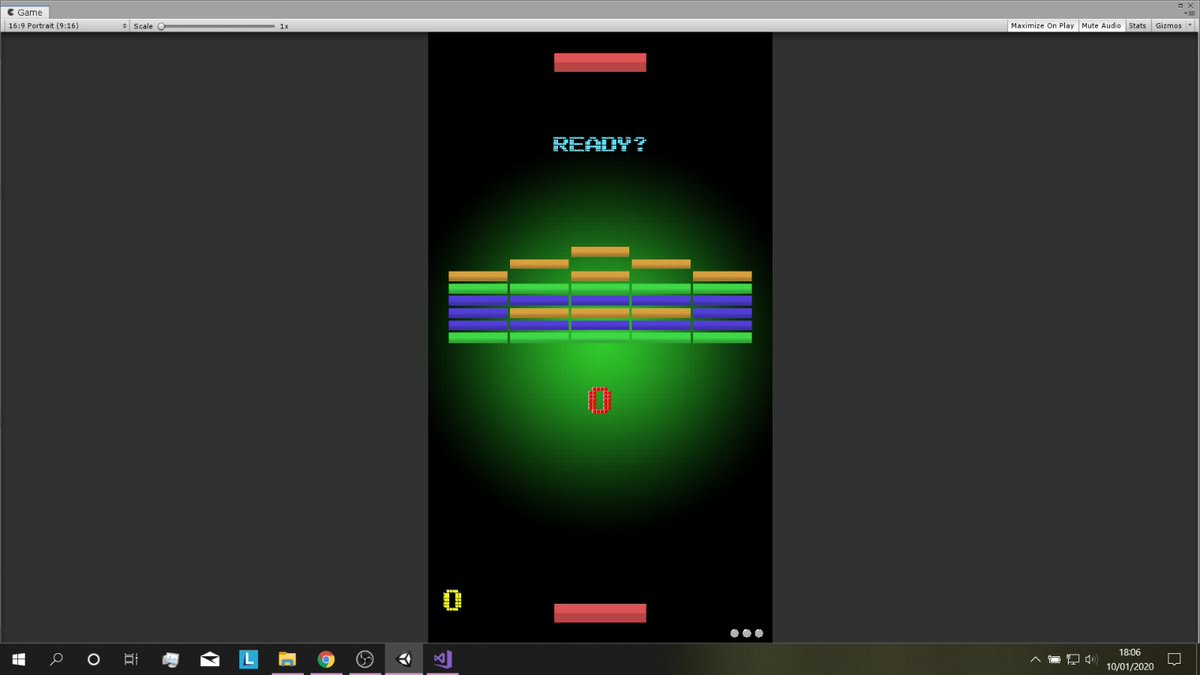Open the 16:9 Portrait aspect ratio dropdown
1200x675 pixels.
pos(67,25)
